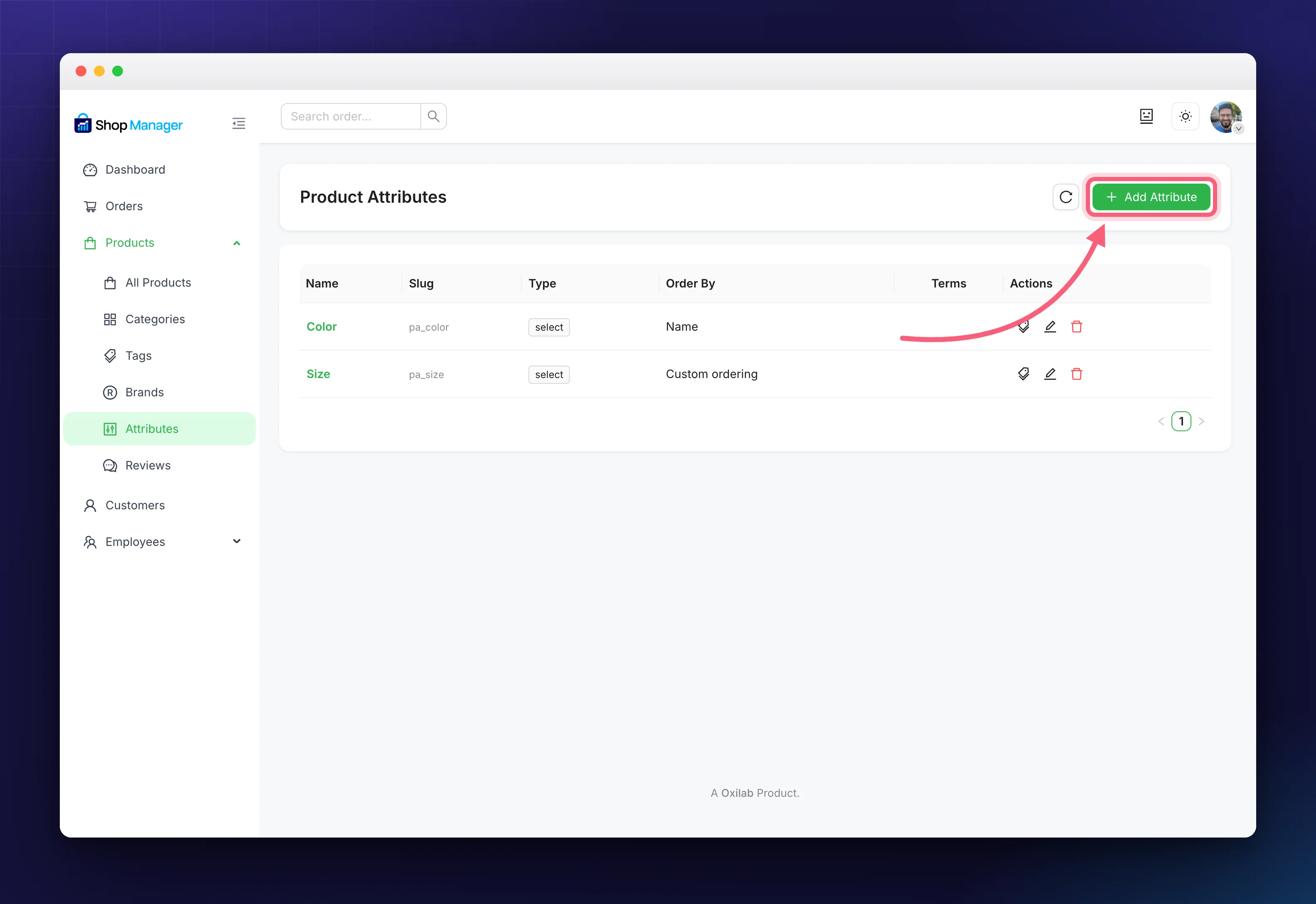Refresh the Product Attributes list

(1066, 197)
